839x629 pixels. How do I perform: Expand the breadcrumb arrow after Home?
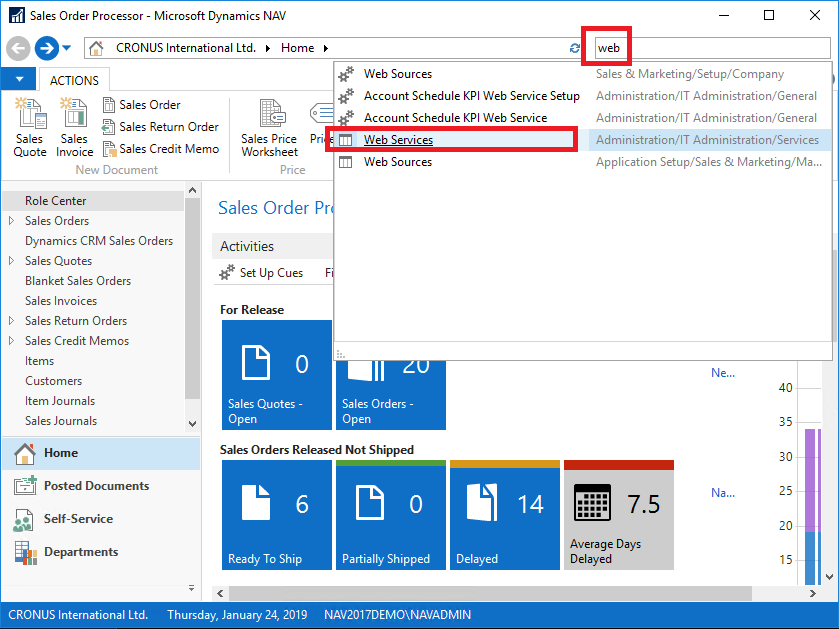click(326, 48)
